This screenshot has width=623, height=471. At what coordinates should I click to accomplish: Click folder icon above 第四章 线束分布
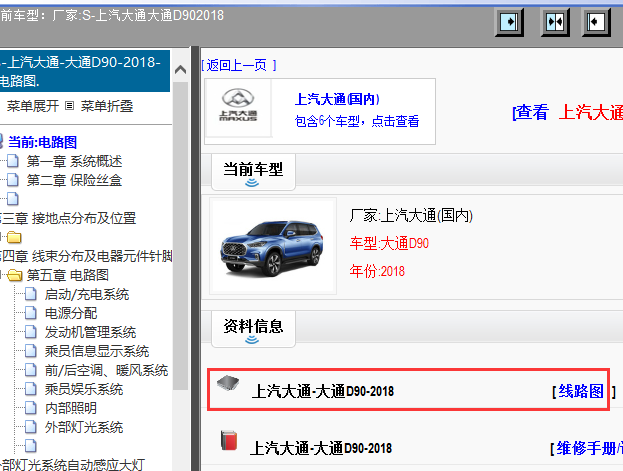[14, 237]
